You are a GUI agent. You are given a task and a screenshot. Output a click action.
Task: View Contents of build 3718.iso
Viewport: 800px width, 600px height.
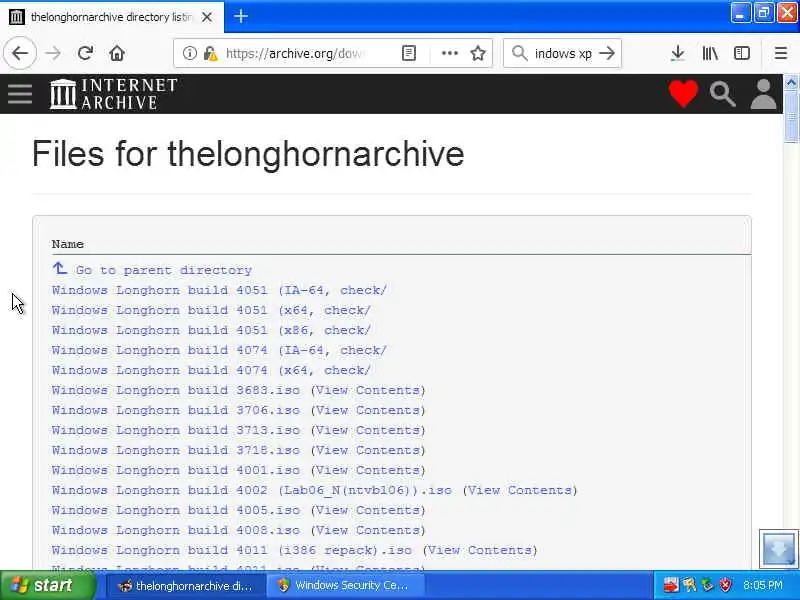(368, 450)
